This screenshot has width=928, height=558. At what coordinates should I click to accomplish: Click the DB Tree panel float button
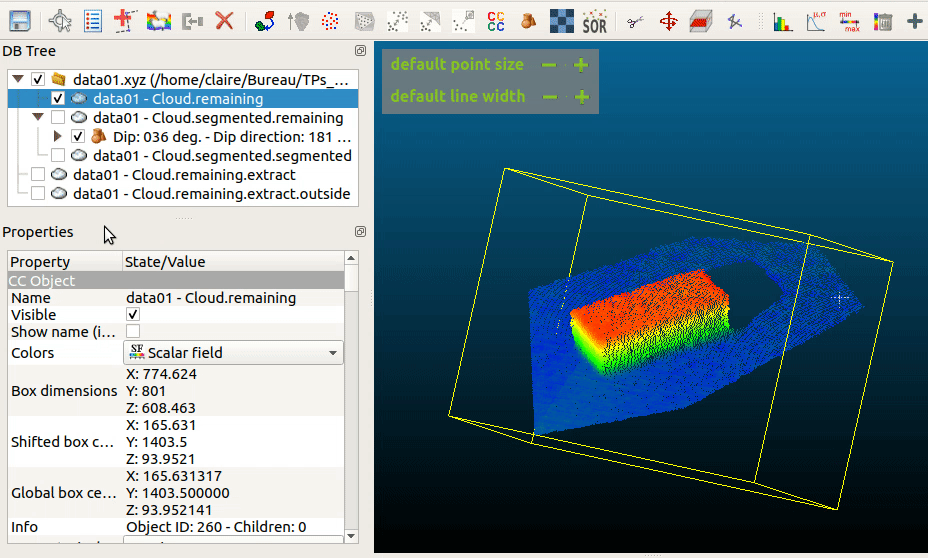click(x=360, y=51)
